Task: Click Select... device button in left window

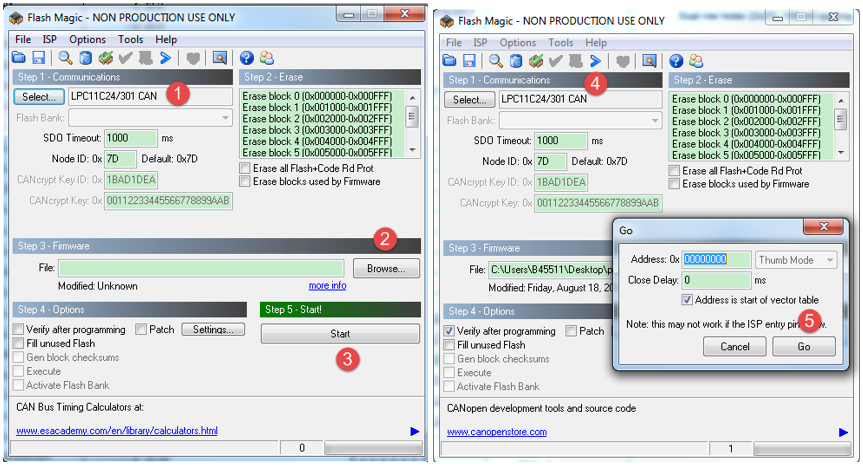Action: point(39,96)
